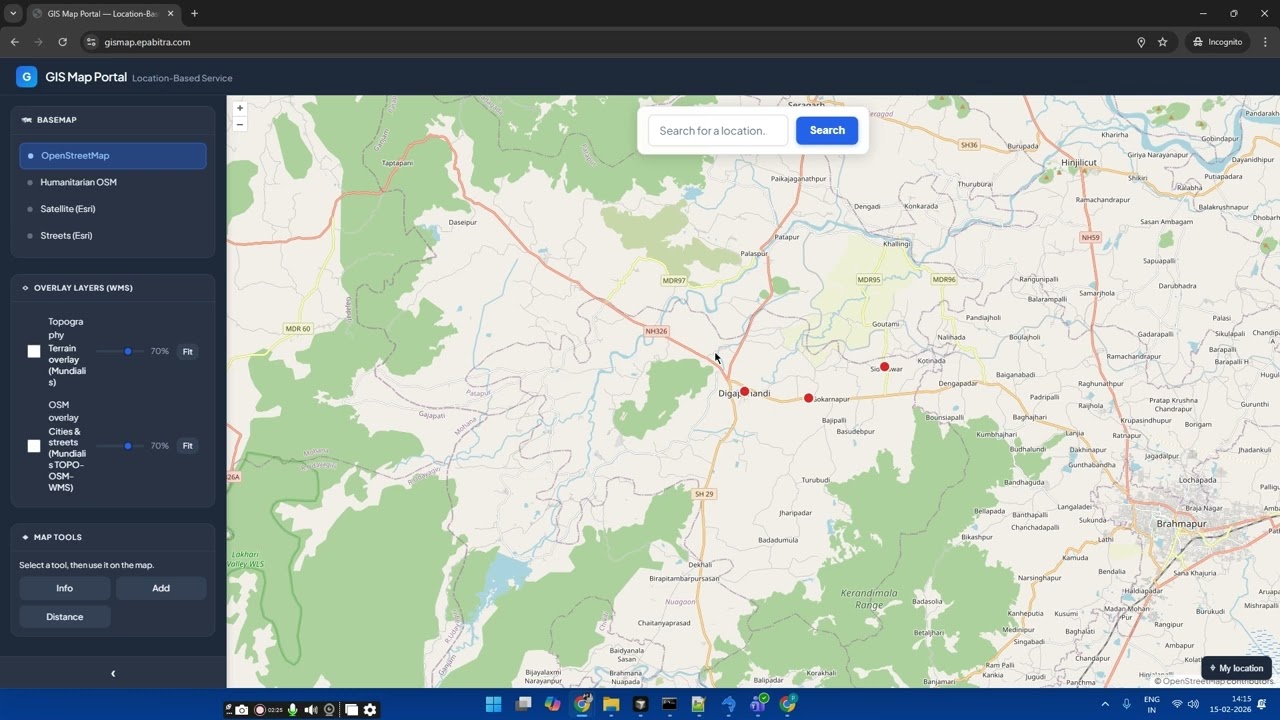The width and height of the screenshot is (1280, 720).
Task: Click the NH326 road label on the map
Action: [x=656, y=331]
